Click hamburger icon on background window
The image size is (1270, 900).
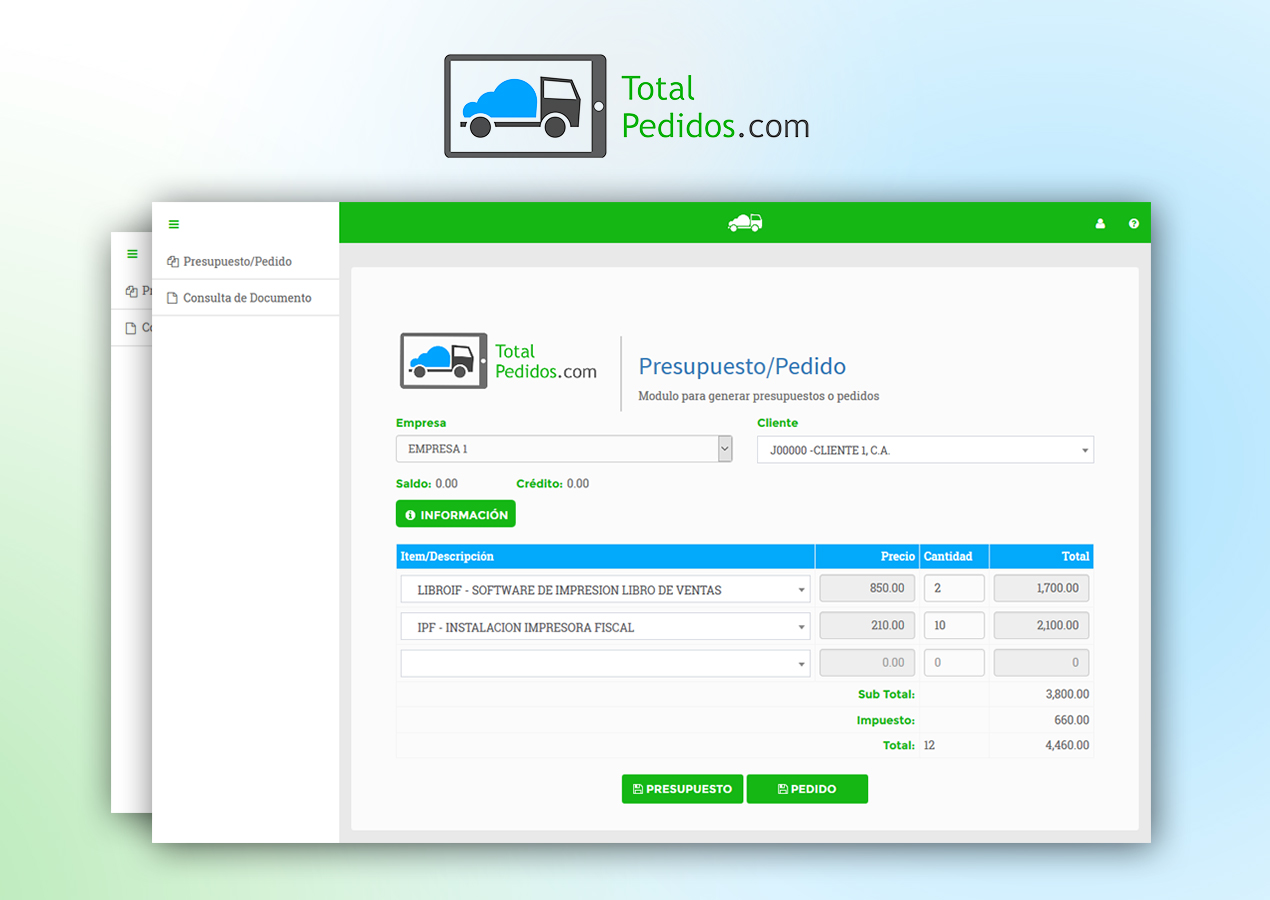(x=132, y=254)
